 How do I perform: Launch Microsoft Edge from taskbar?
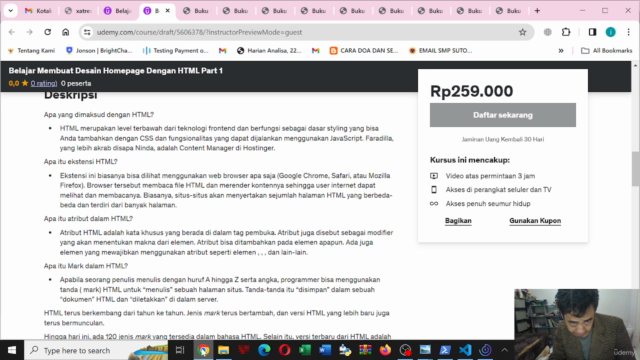tap(264, 350)
